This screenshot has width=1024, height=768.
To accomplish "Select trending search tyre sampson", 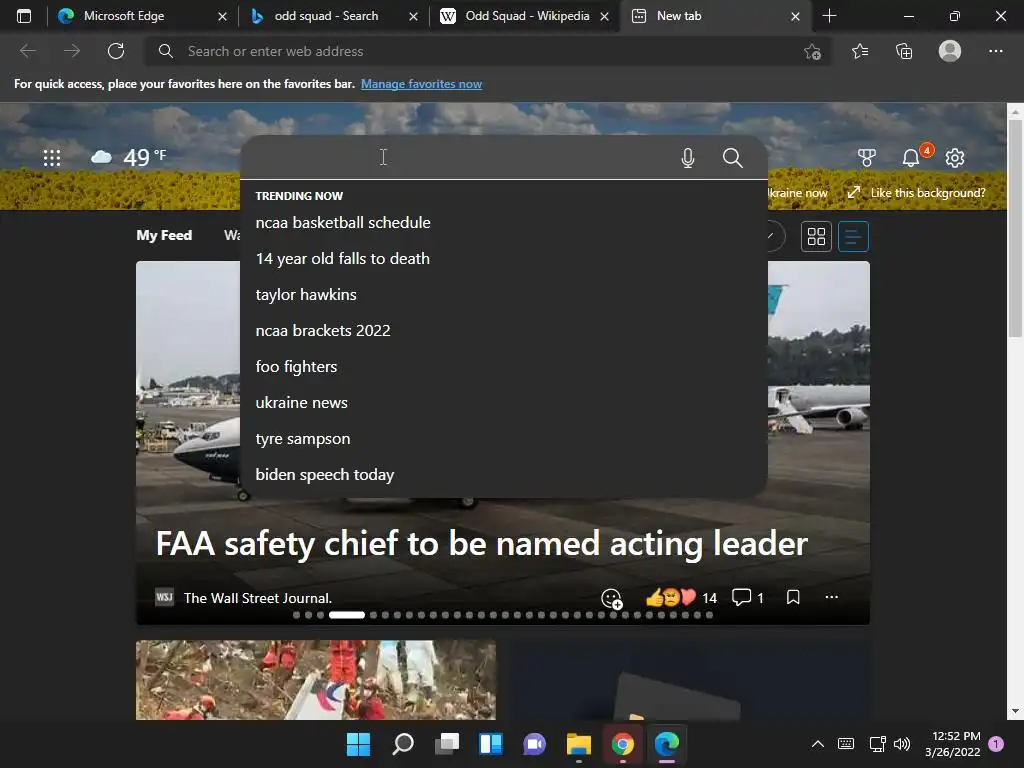I will 504,439.
